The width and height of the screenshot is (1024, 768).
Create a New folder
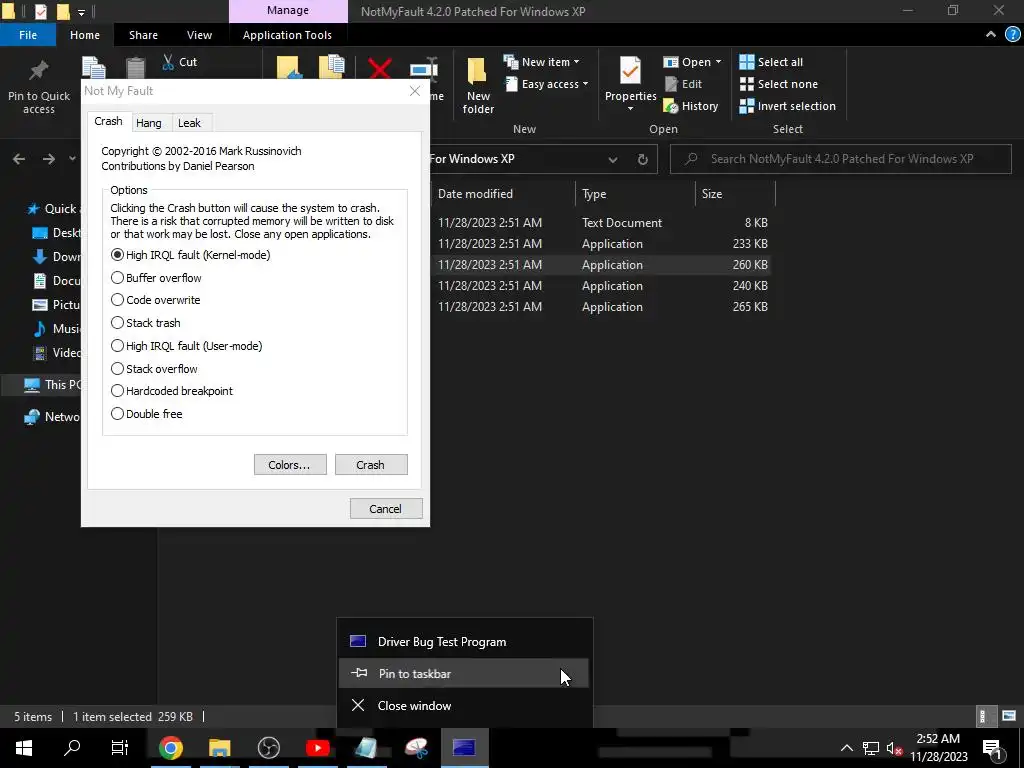(x=478, y=86)
